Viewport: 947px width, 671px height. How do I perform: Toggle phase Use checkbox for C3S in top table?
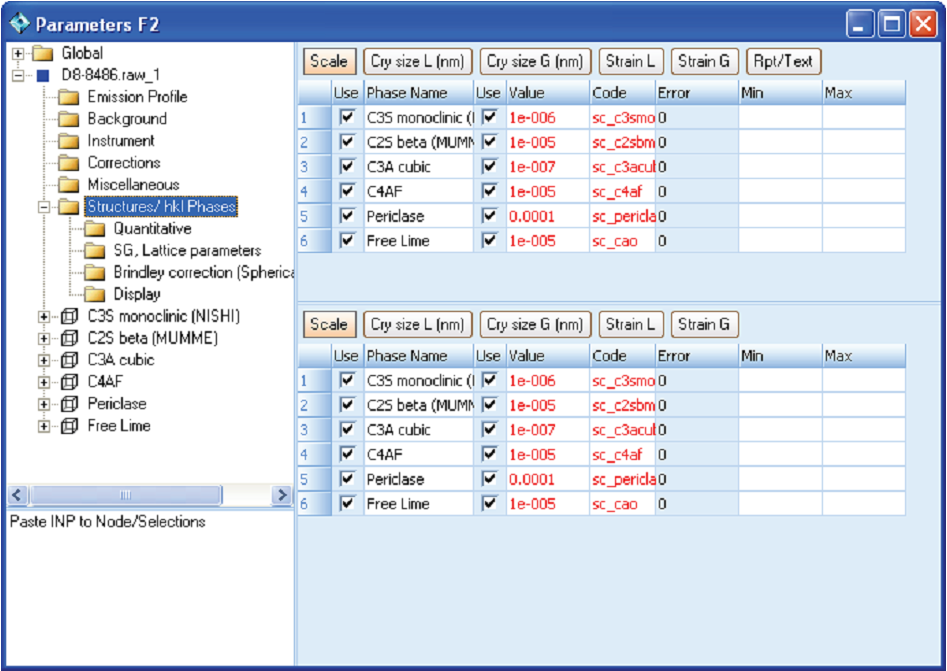347,117
